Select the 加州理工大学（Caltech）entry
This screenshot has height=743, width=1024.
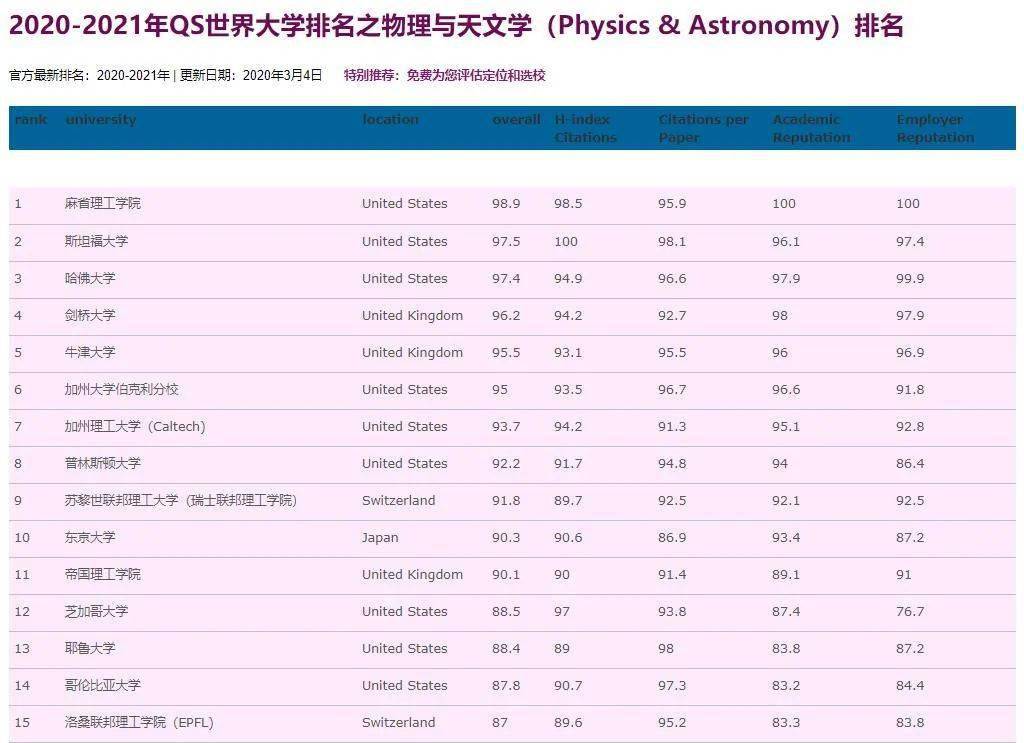tap(140, 426)
